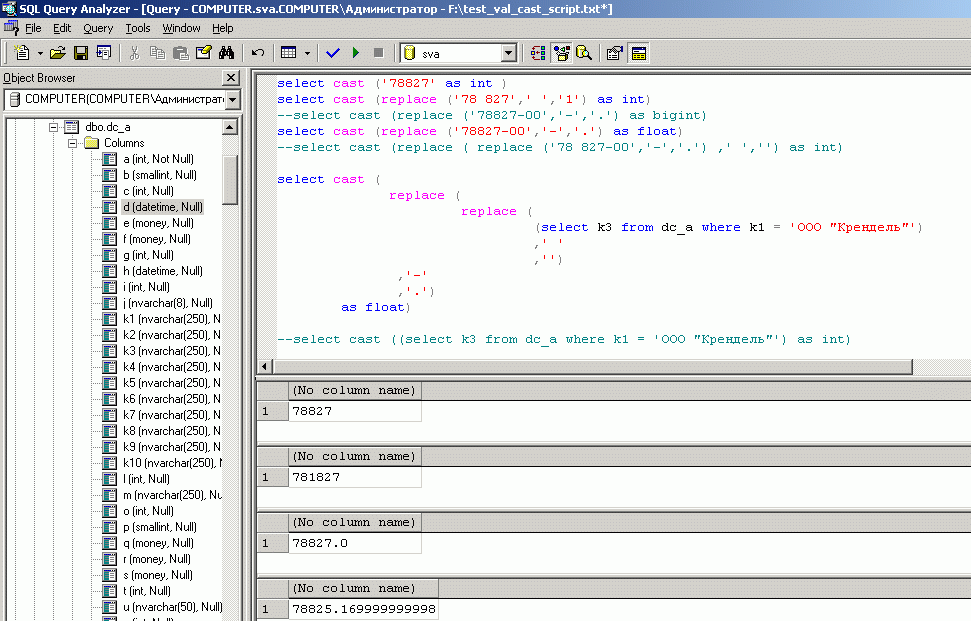
Task: Click the Parse Query blue checkmark
Action: (333, 53)
